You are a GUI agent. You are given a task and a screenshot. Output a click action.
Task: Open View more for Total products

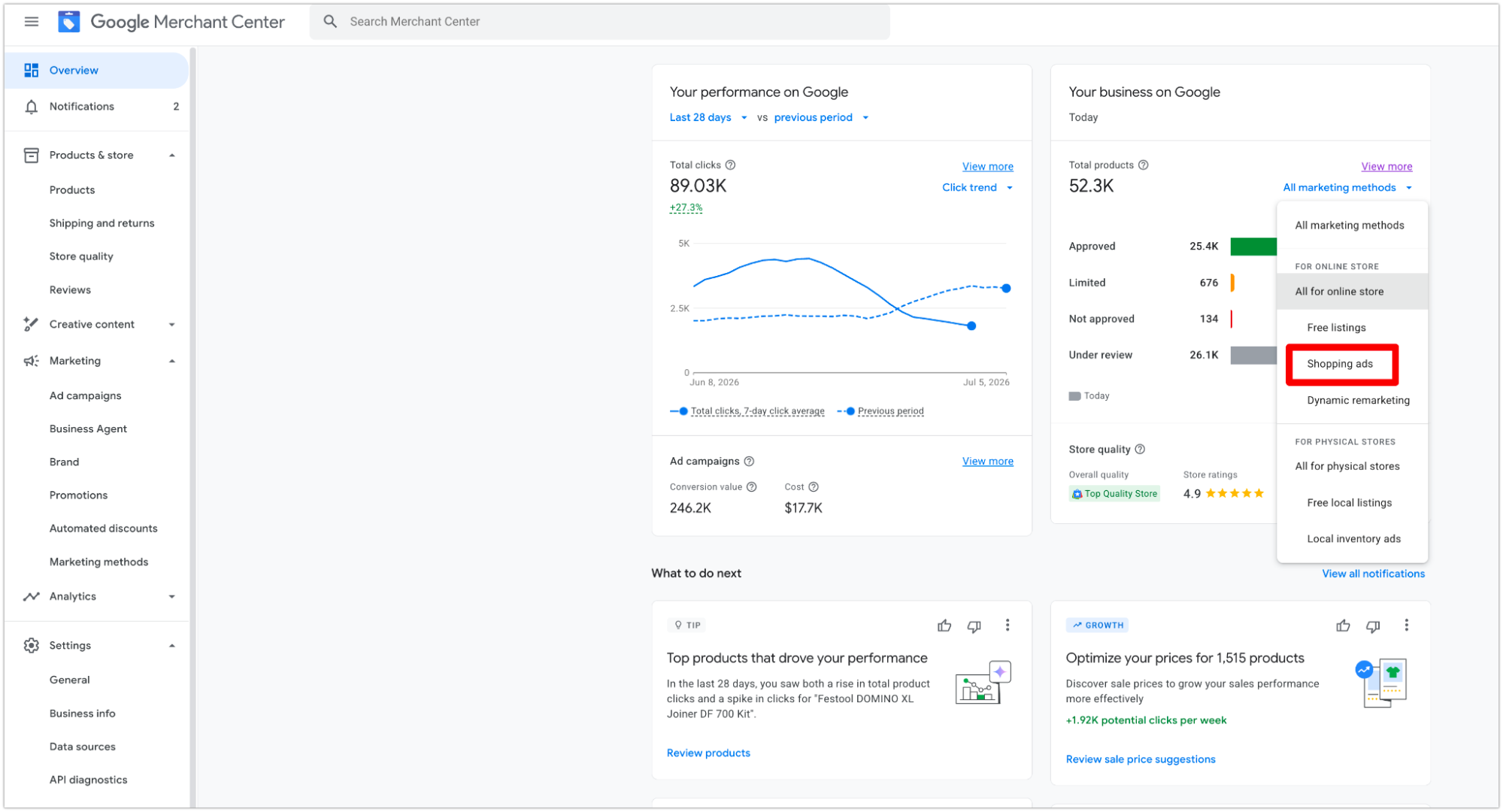[1386, 167]
